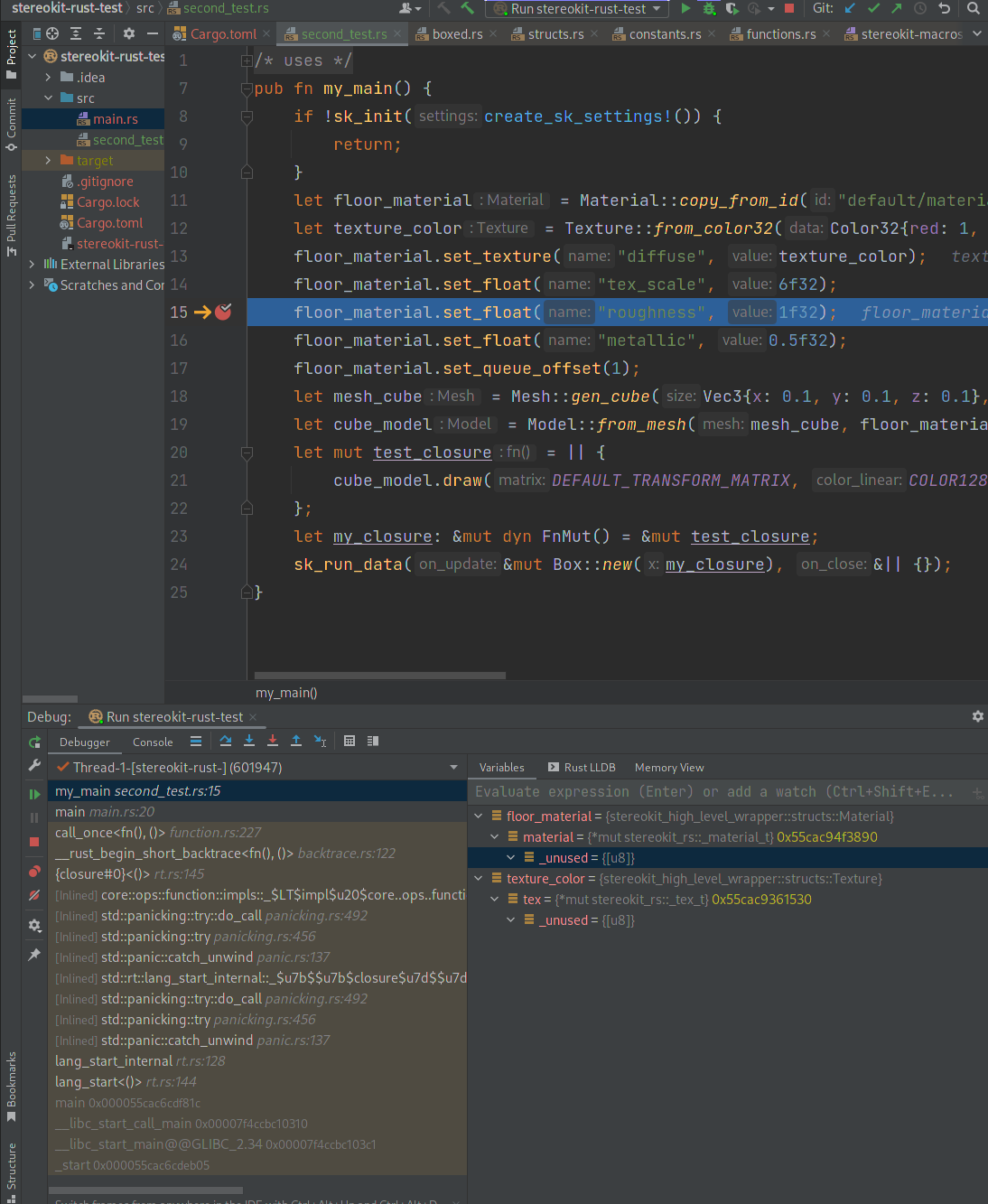This screenshot has height=1204, width=988.
Task: Start debugging with the bug icon
Action: point(708,8)
